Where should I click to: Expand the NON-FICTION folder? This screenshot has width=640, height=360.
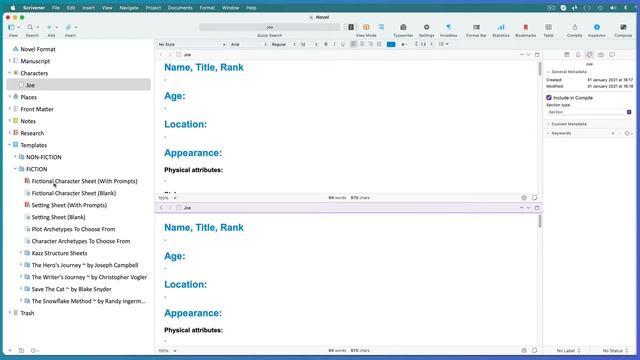pos(15,157)
